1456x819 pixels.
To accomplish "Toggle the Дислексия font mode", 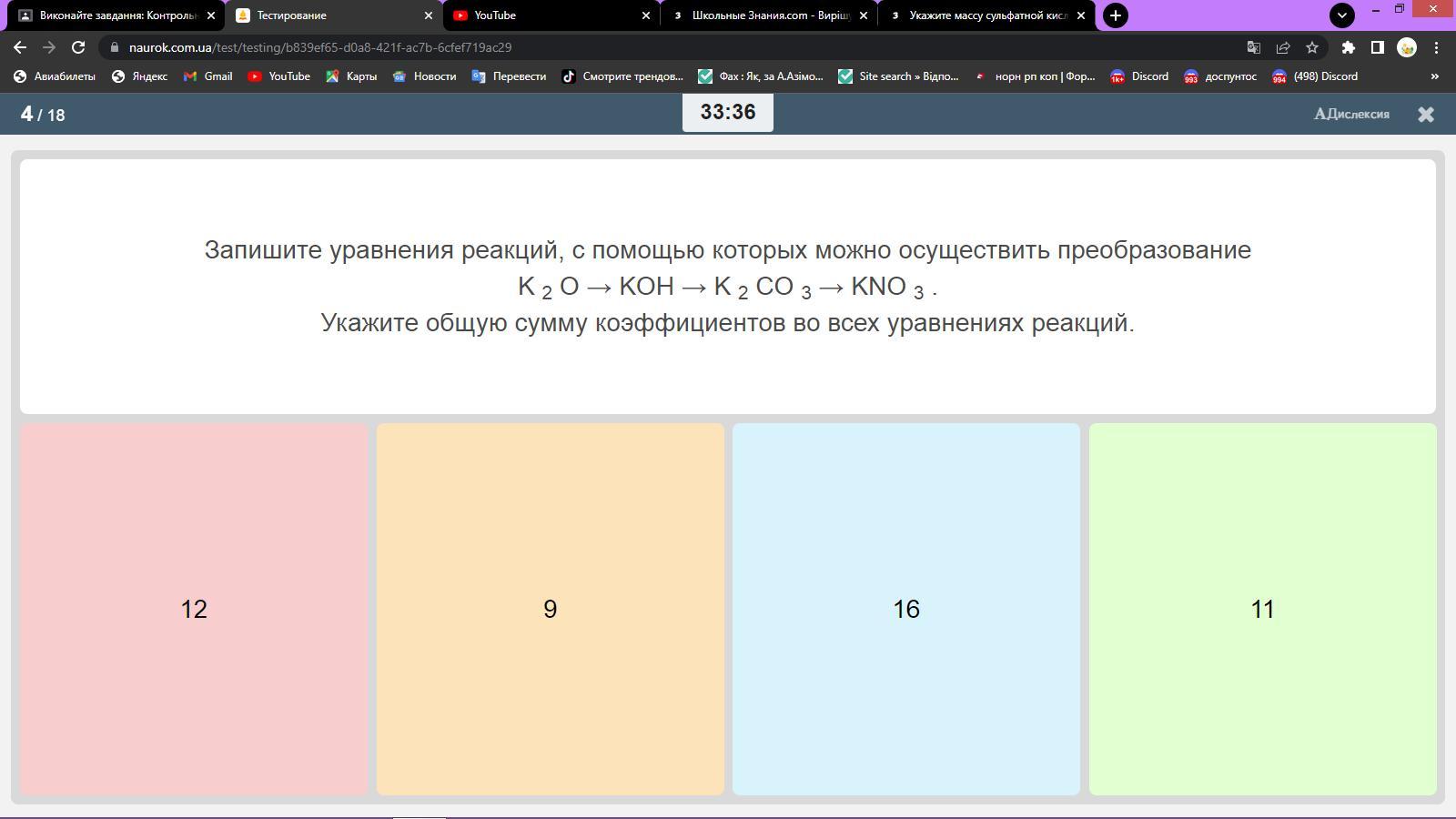I will [1351, 114].
